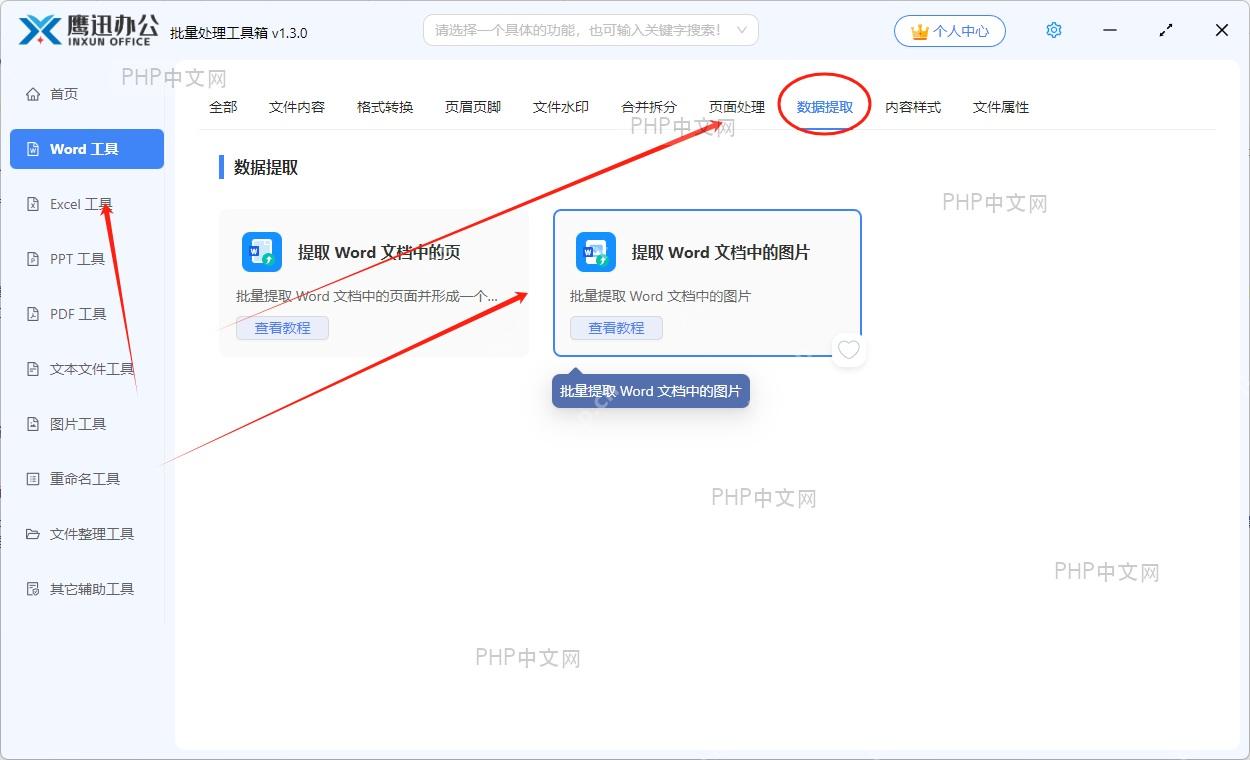
Task: Minimize the application window
Action: (x=1110, y=30)
